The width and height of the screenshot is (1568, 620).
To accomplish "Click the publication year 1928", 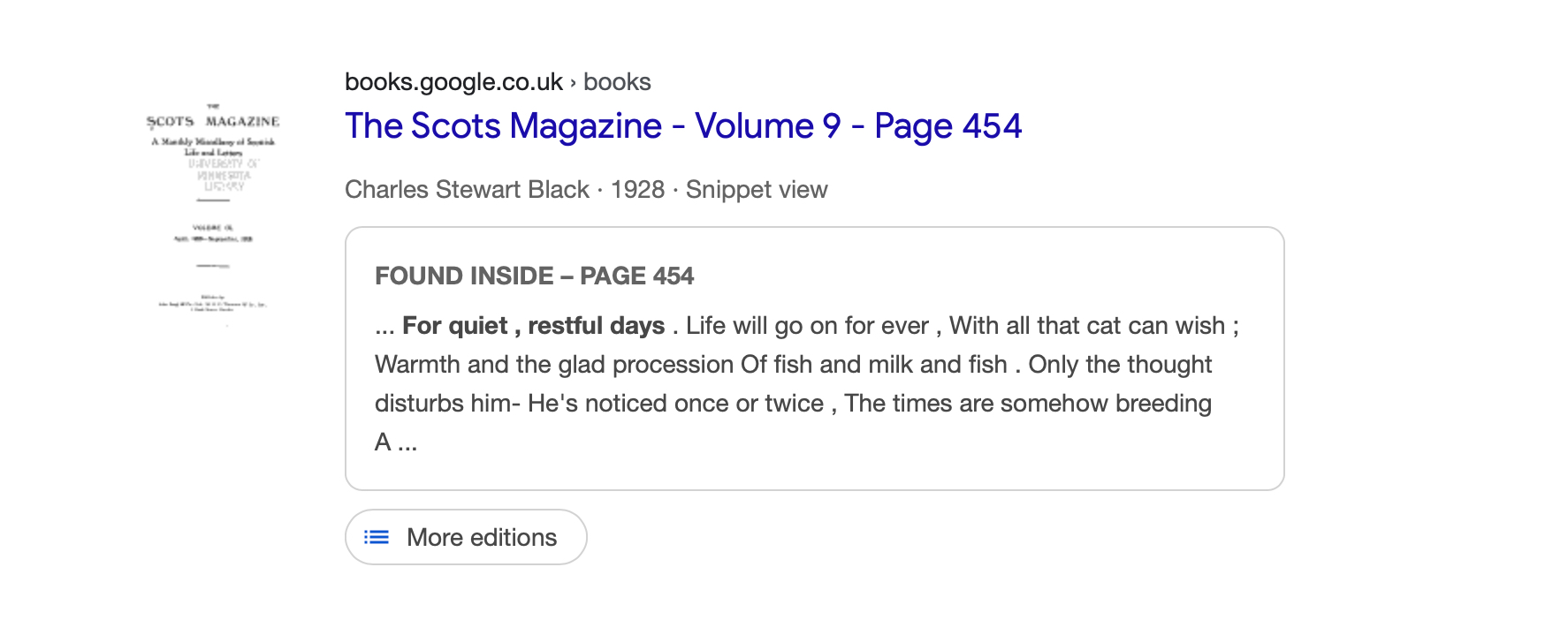I will 637,190.
